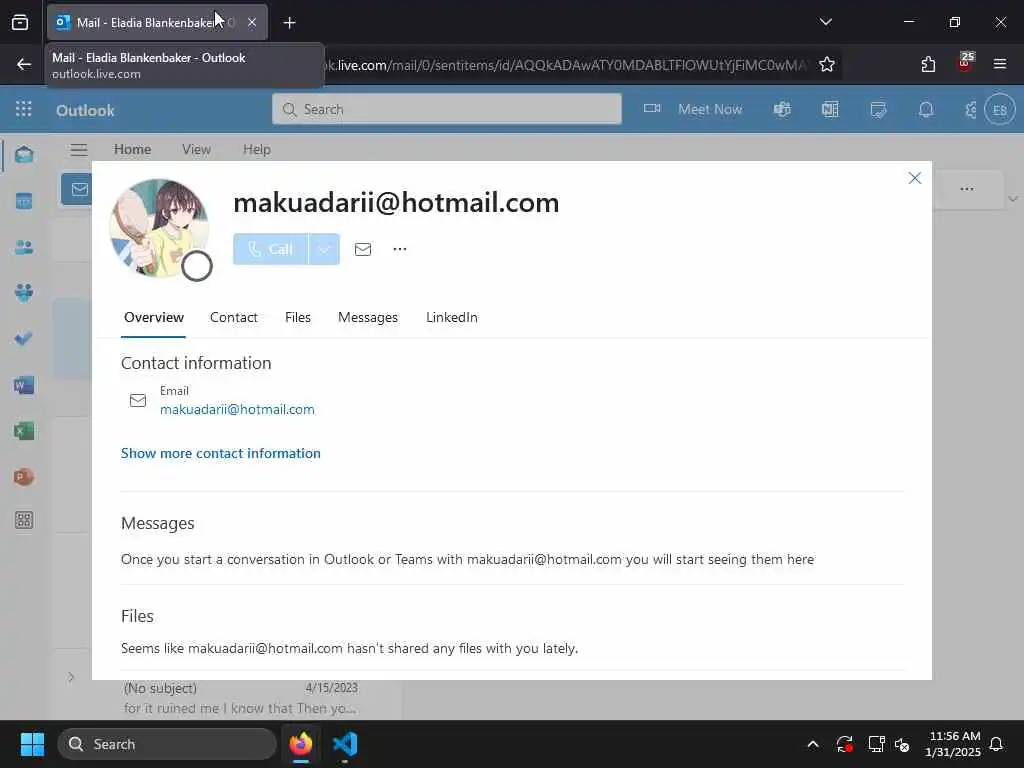The image size is (1024, 768).
Task: Click the muted volume tray icon
Action: pos(902,744)
